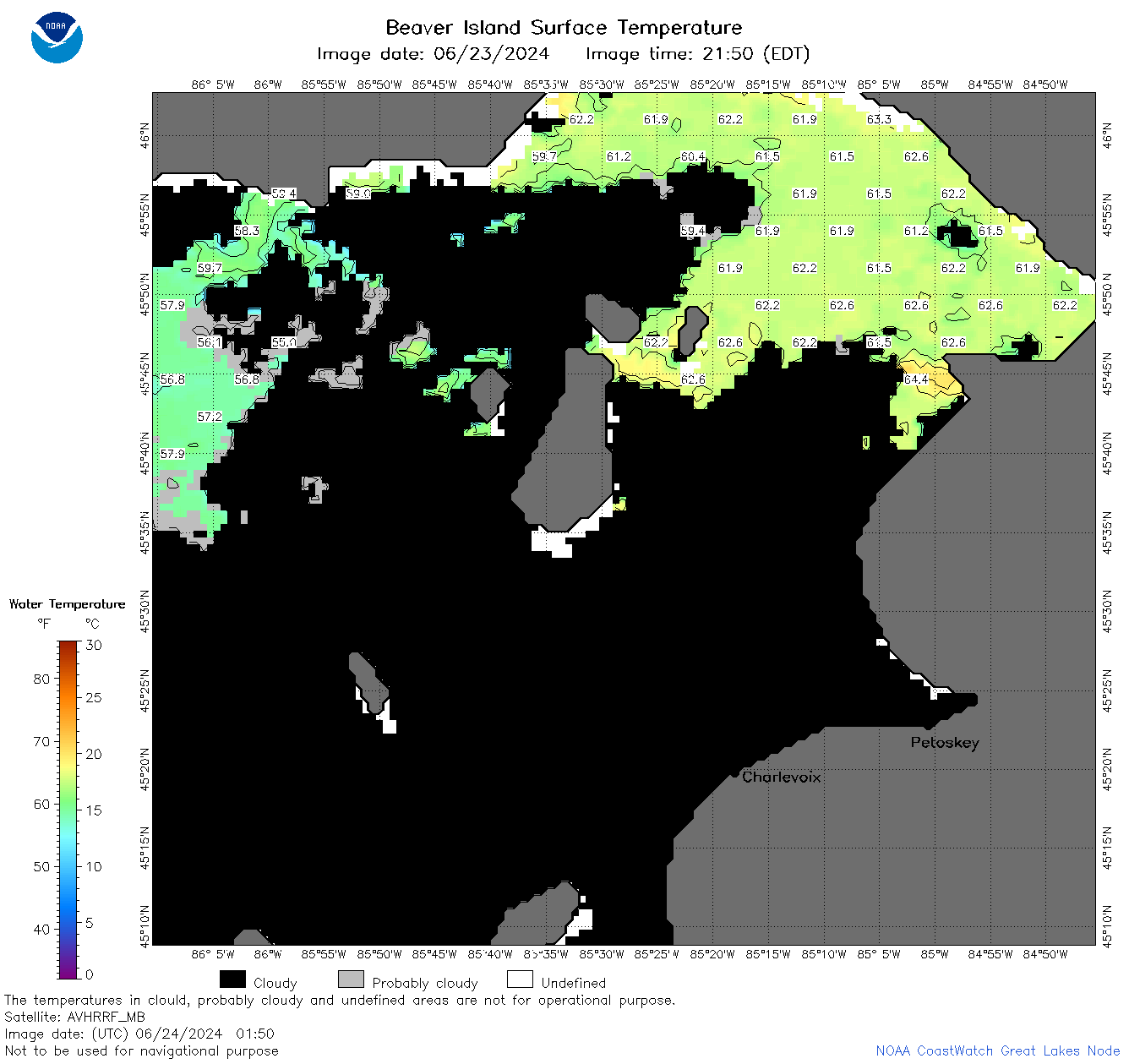Click the °C unit label on the scale

(x=92, y=625)
